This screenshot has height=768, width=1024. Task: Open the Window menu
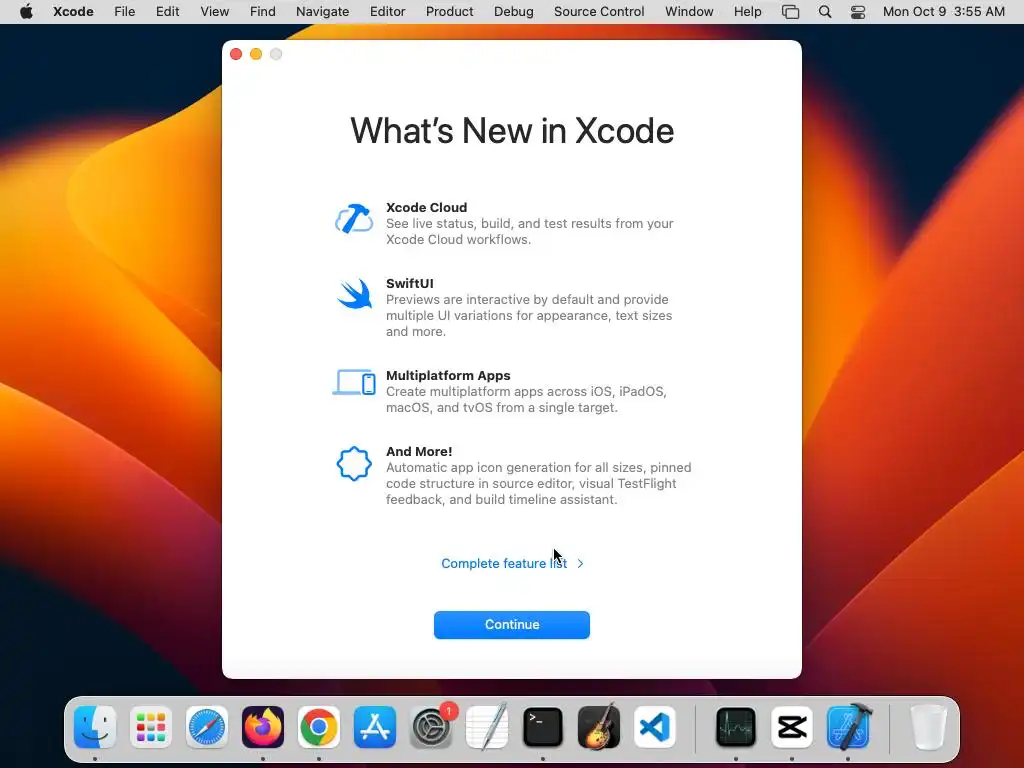tap(689, 12)
